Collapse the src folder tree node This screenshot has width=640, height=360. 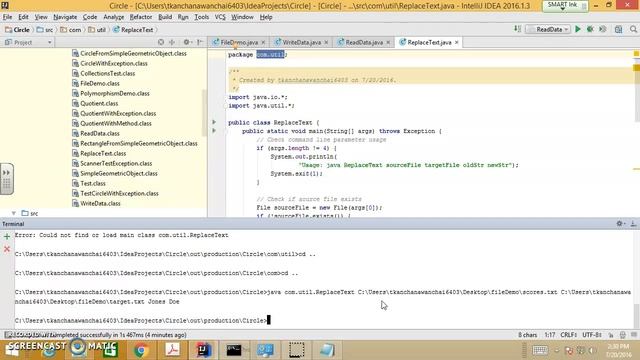tap(14, 213)
